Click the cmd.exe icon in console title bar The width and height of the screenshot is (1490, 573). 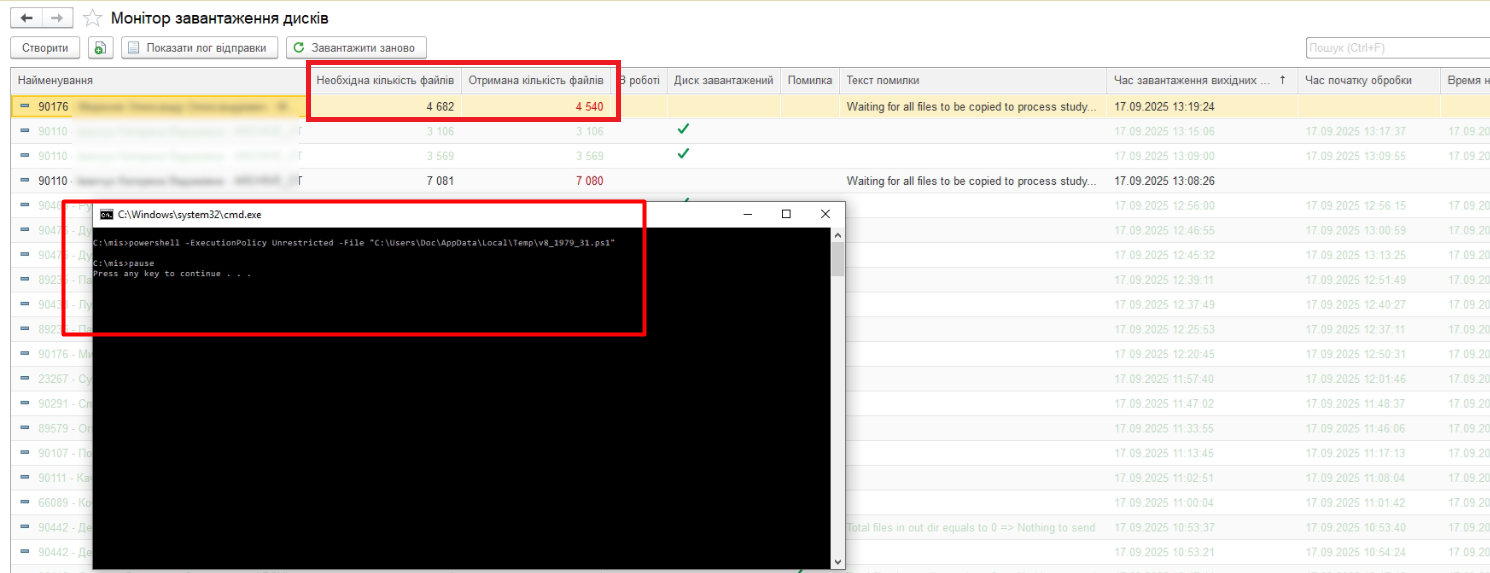(x=106, y=214)
